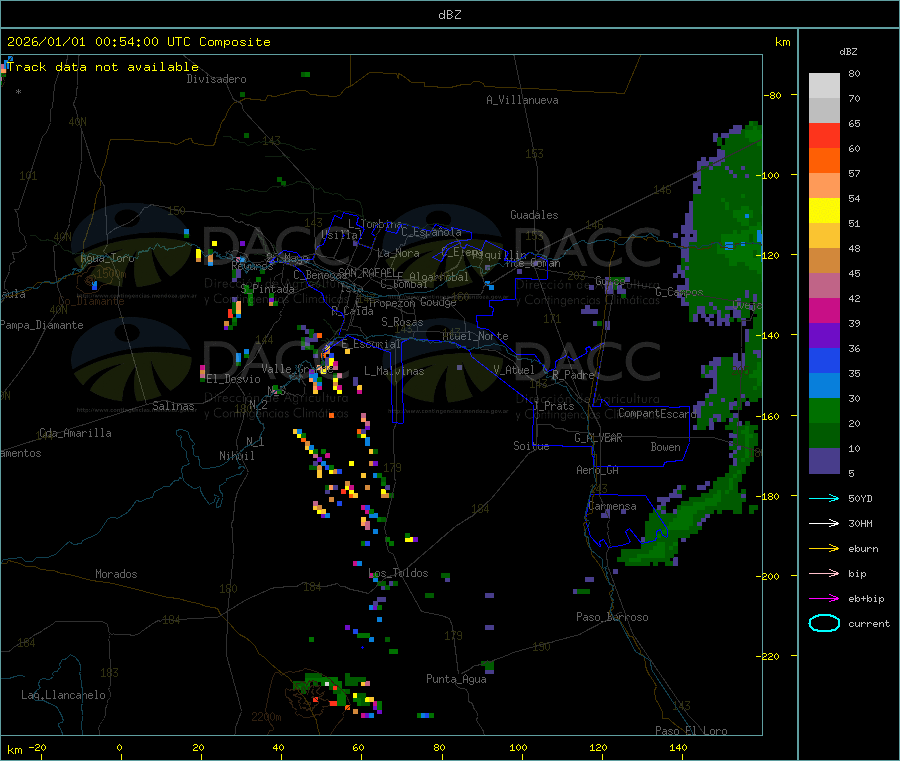
Task: Click the 65 dBZ red swatch
Action: (824, 135)
